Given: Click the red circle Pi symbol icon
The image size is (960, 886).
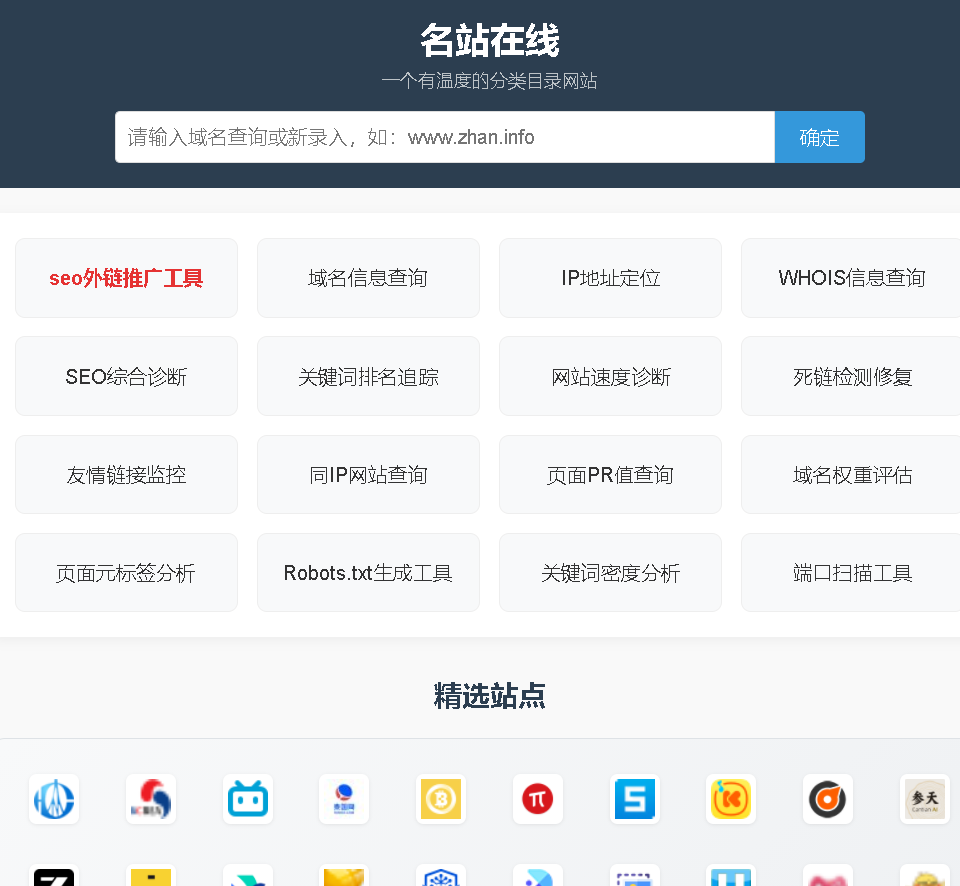Looking at the screenshot, I should 538,799.
